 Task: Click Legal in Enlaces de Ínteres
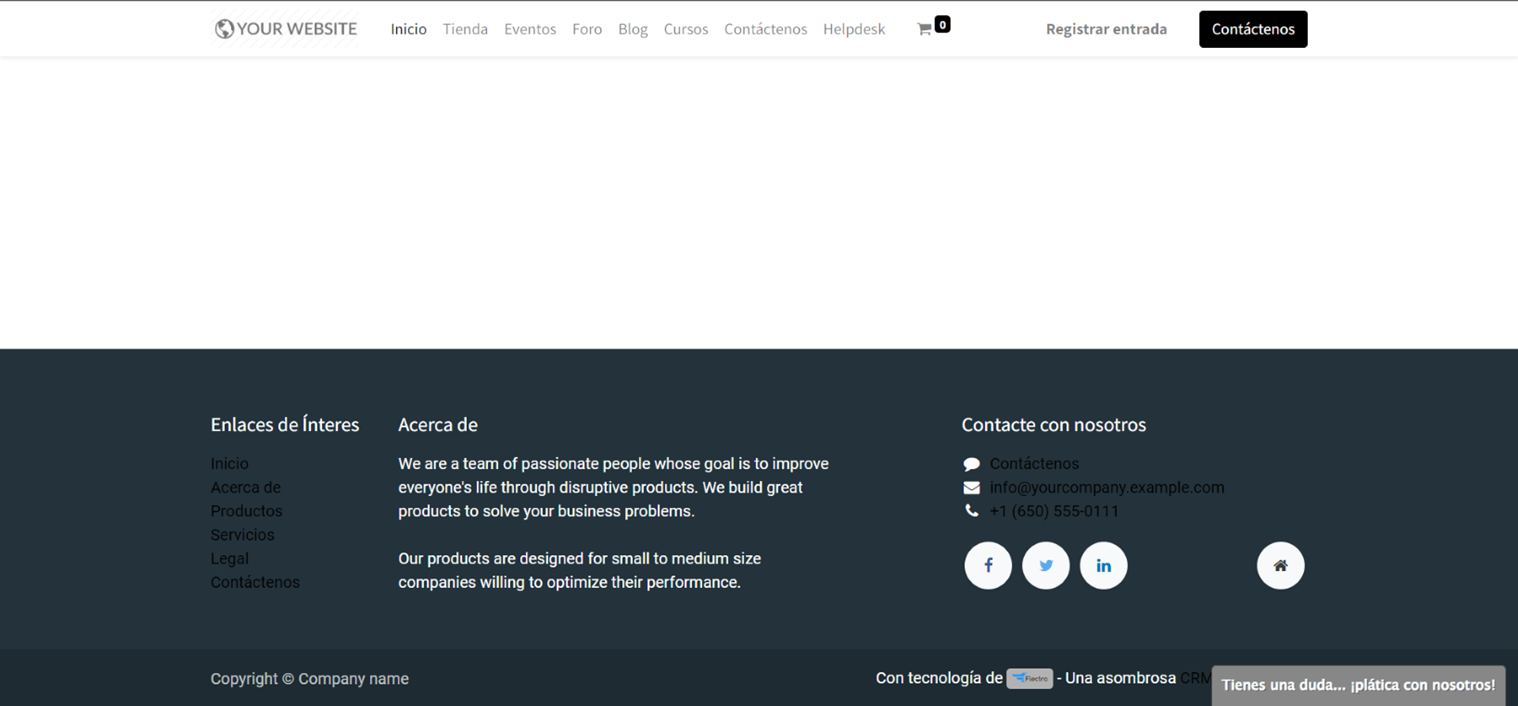pos(229,559)
